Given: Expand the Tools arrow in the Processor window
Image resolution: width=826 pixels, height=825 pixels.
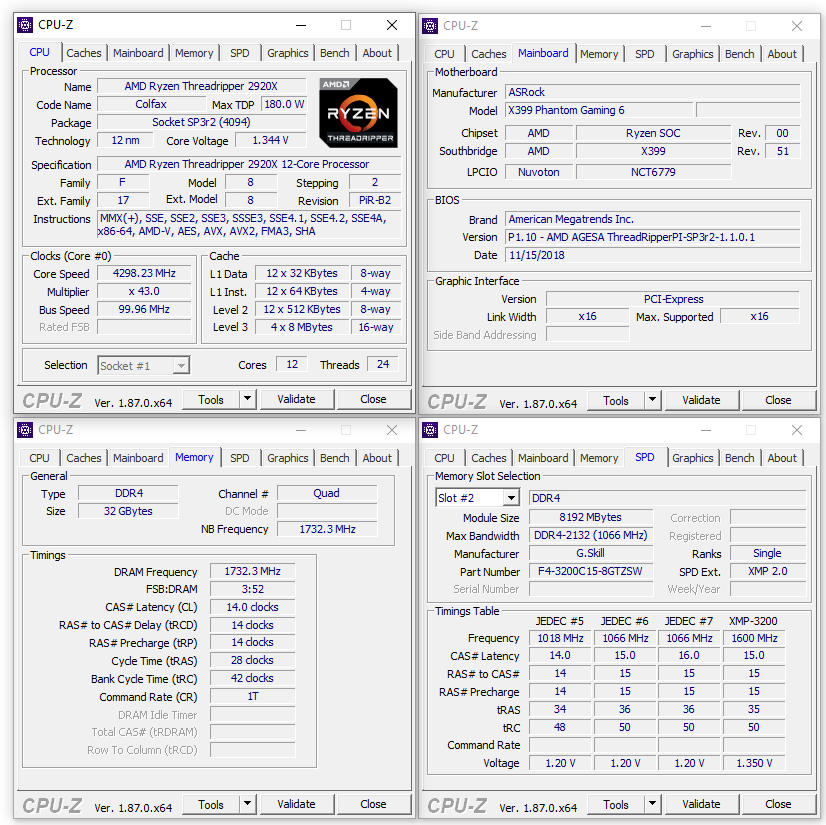Looking at the screenshot, I should click(248, 399).
